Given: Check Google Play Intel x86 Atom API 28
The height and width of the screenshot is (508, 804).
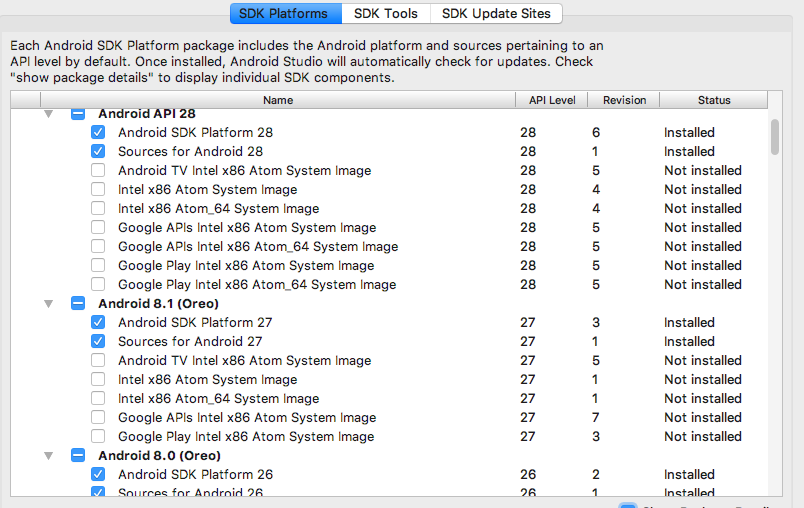Looking at the screenshot, I should (x=98, y=265).
